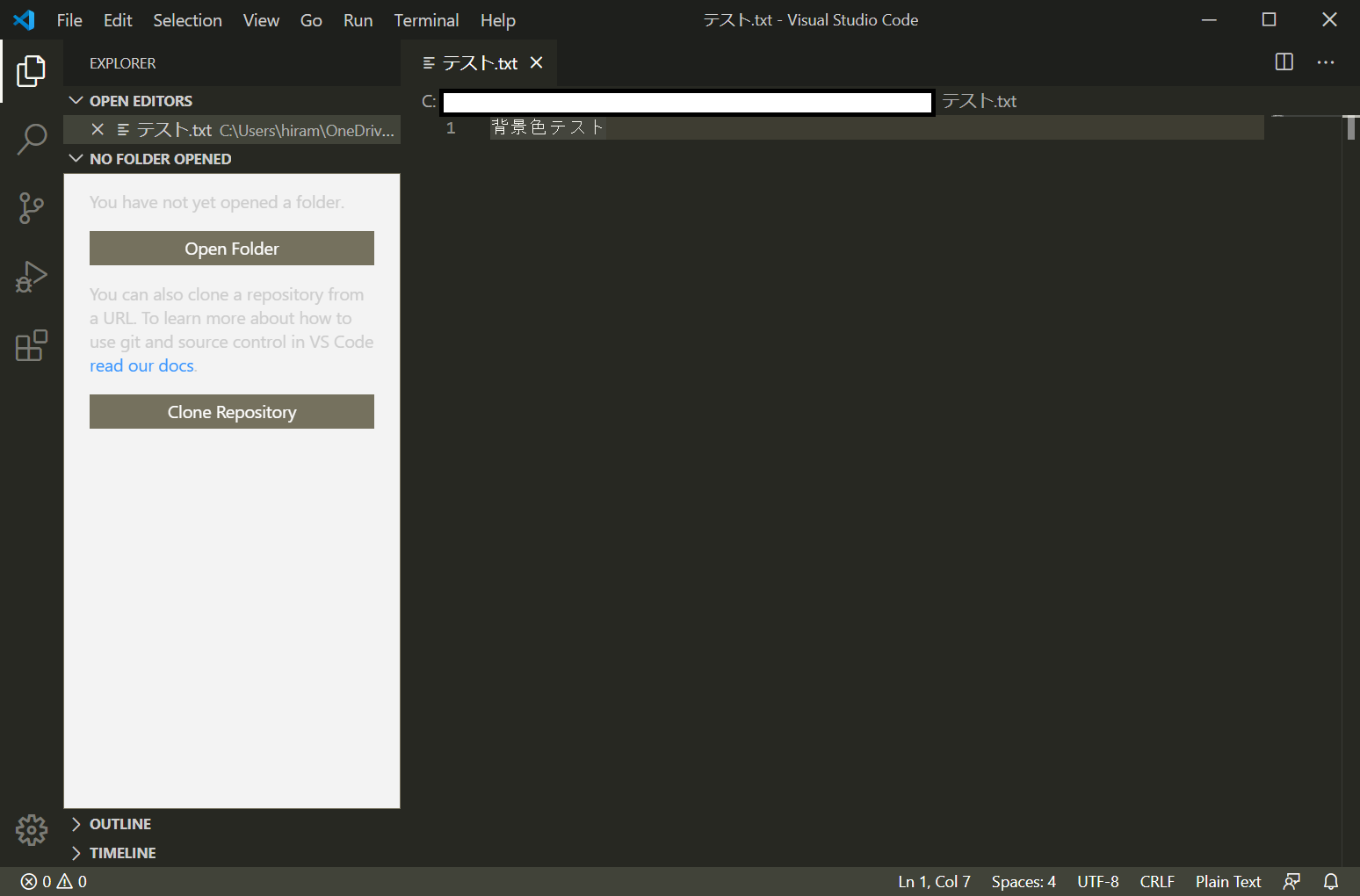This screenshot has width=1360, height=896.
Task: Open the Search view in activity bar
Action: [x=31, y=140]
